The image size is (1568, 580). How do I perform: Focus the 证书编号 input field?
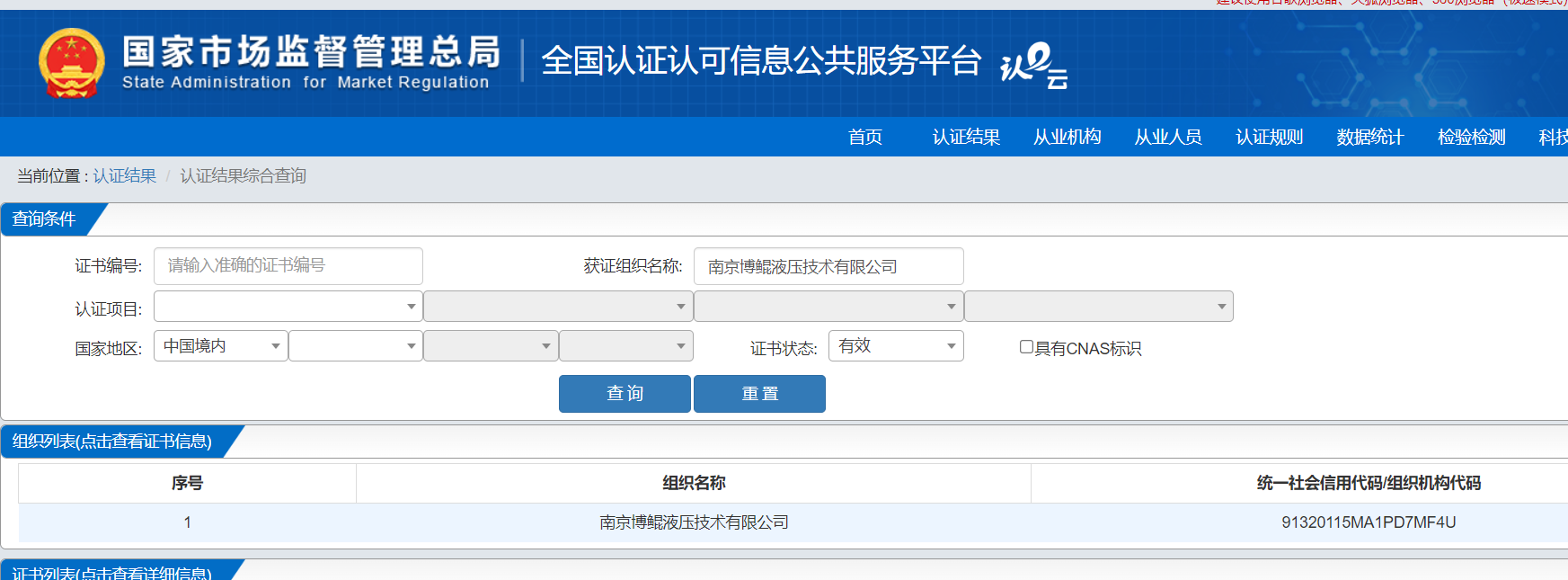tap(288, 266)
